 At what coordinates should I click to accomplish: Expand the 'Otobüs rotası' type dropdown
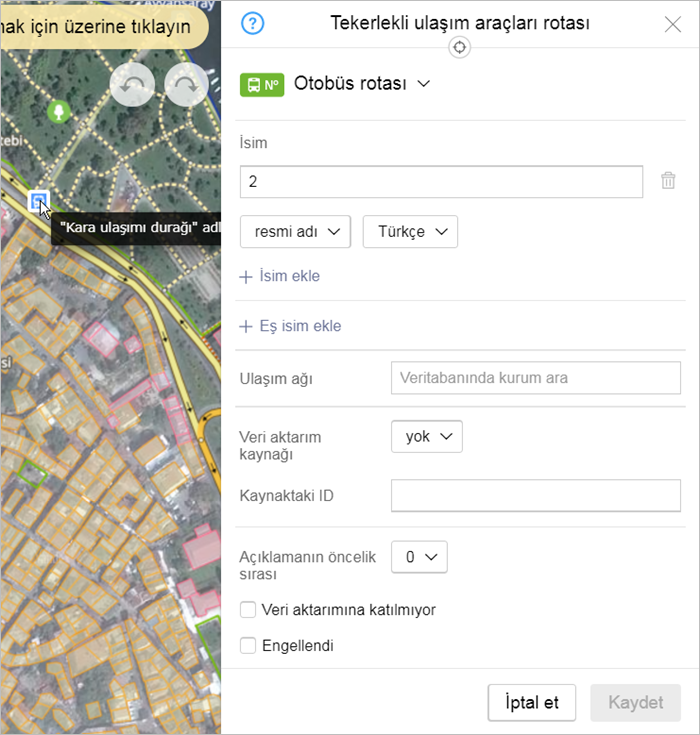pos(361,84)
